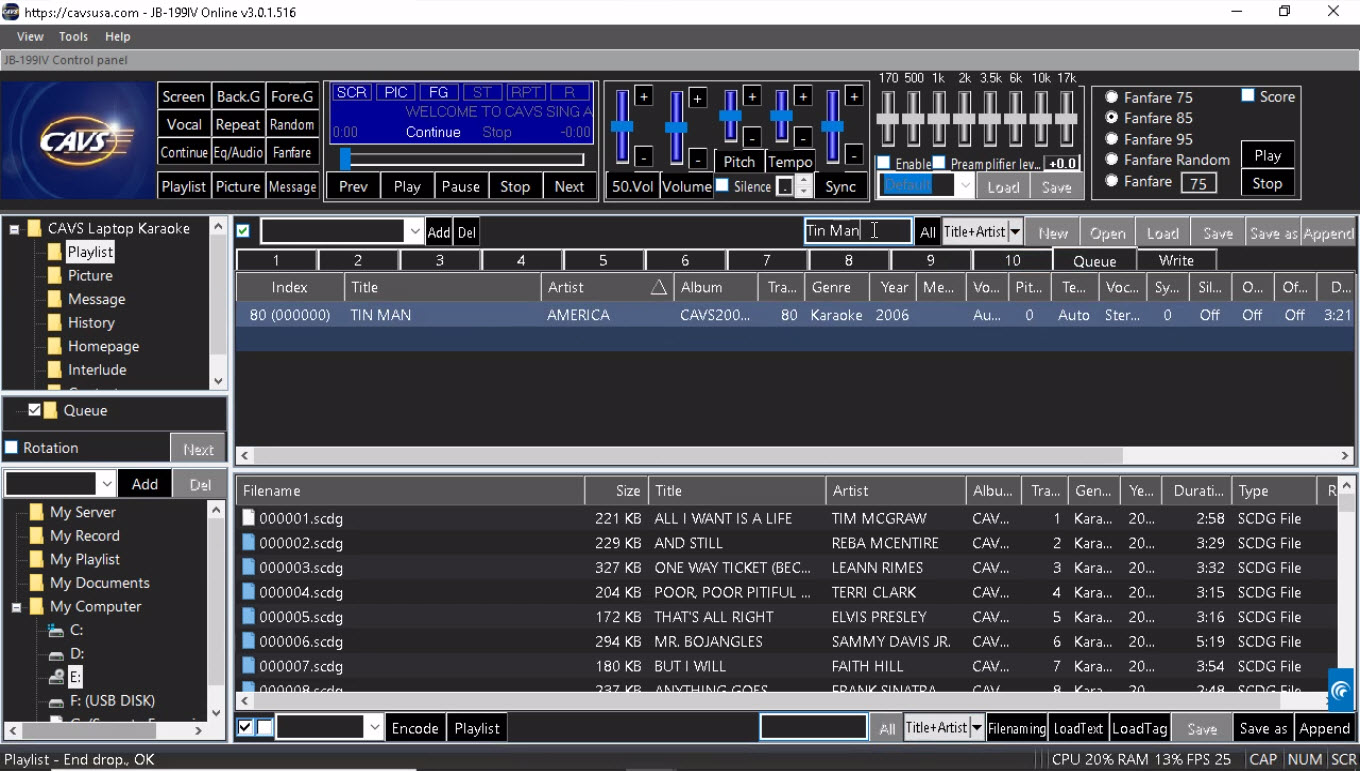Click the Interlude folder icon

coord(54,370)
